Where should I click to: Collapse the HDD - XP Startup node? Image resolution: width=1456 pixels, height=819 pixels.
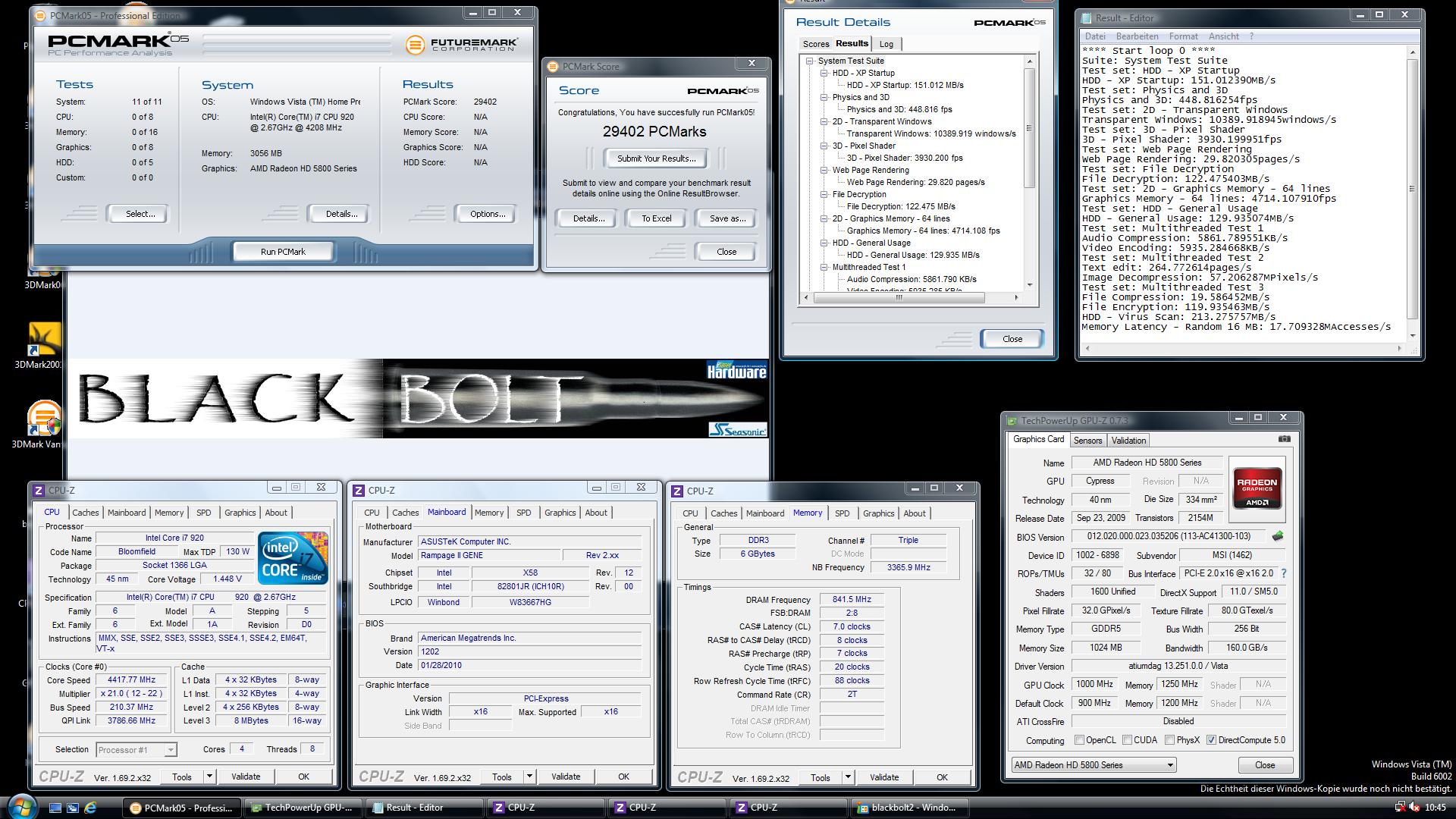tap(824, 73)
